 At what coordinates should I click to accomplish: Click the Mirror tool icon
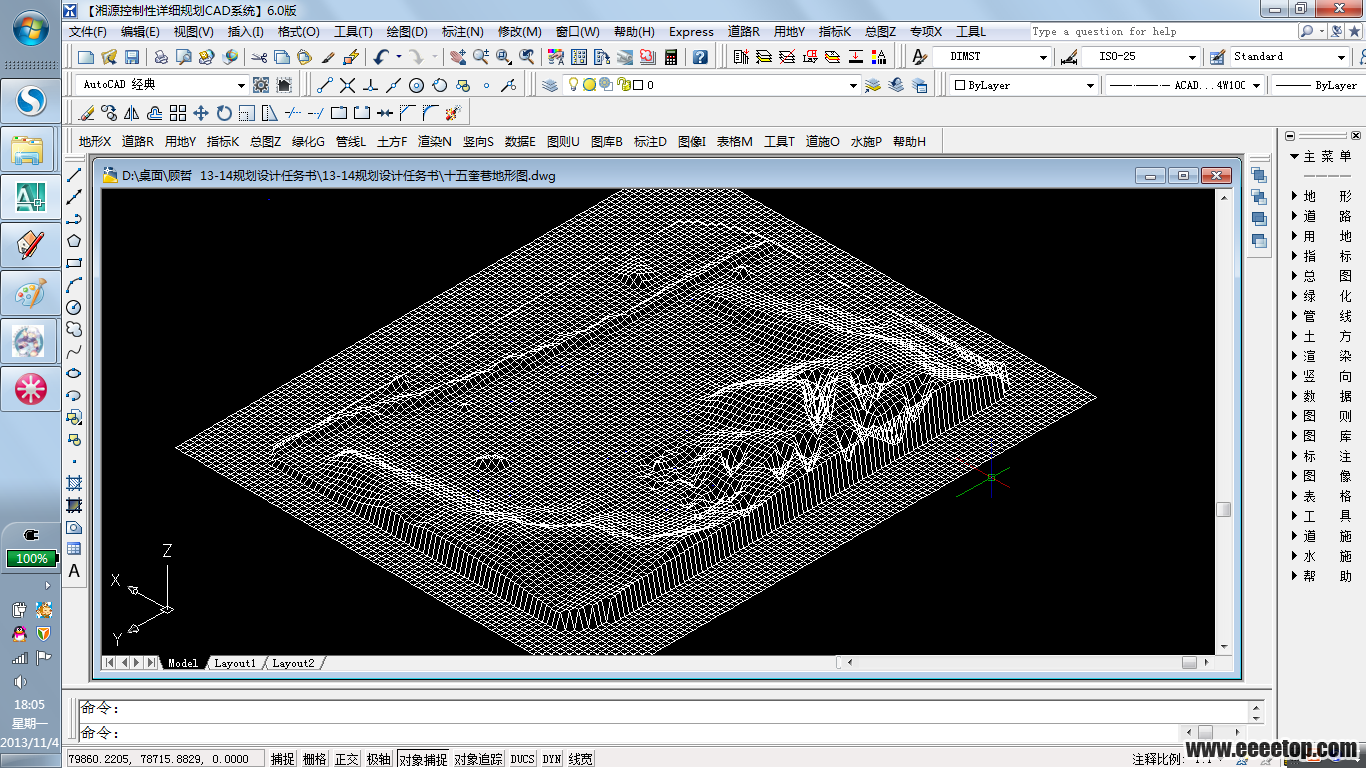pyautogui.click(x=131, y=113)
